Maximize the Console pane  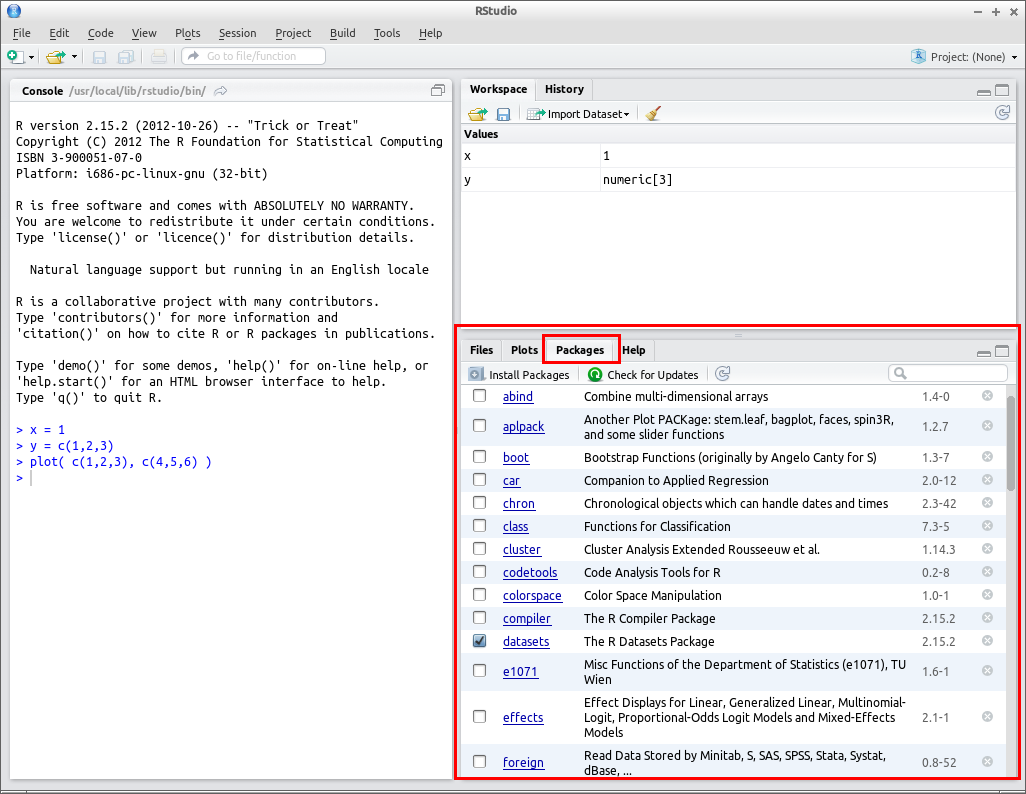coord(438,90)
